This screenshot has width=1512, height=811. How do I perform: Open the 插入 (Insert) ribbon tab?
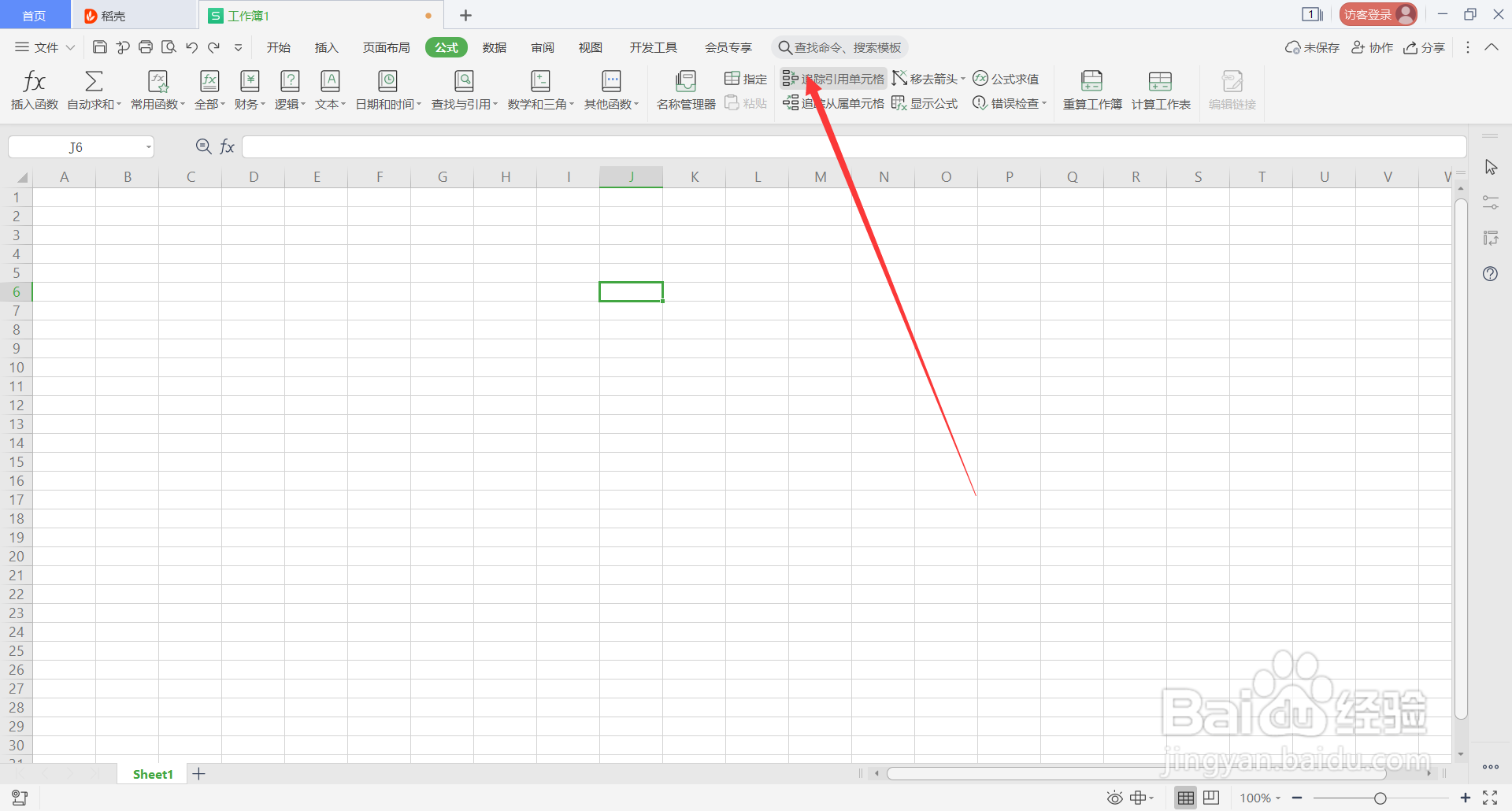point(326,47)
